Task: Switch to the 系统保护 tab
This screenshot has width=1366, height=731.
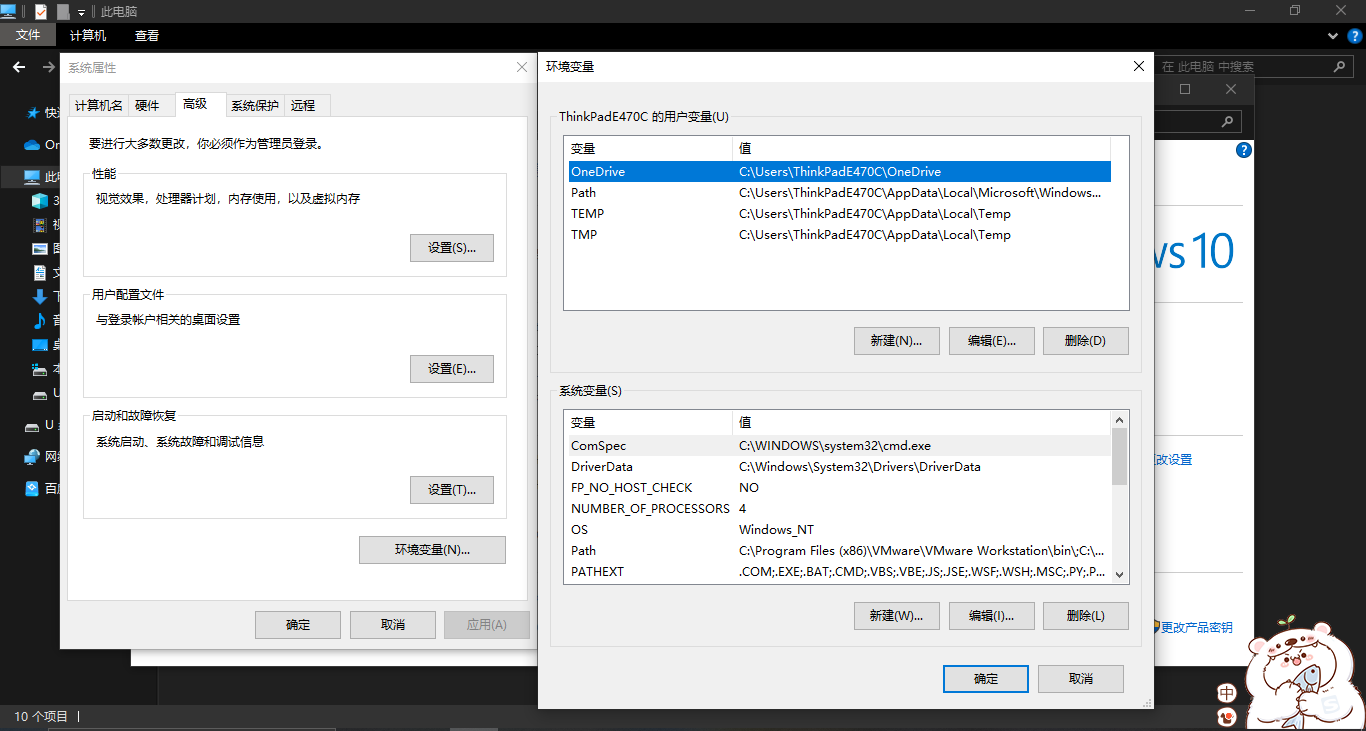Action: point(255,105)
